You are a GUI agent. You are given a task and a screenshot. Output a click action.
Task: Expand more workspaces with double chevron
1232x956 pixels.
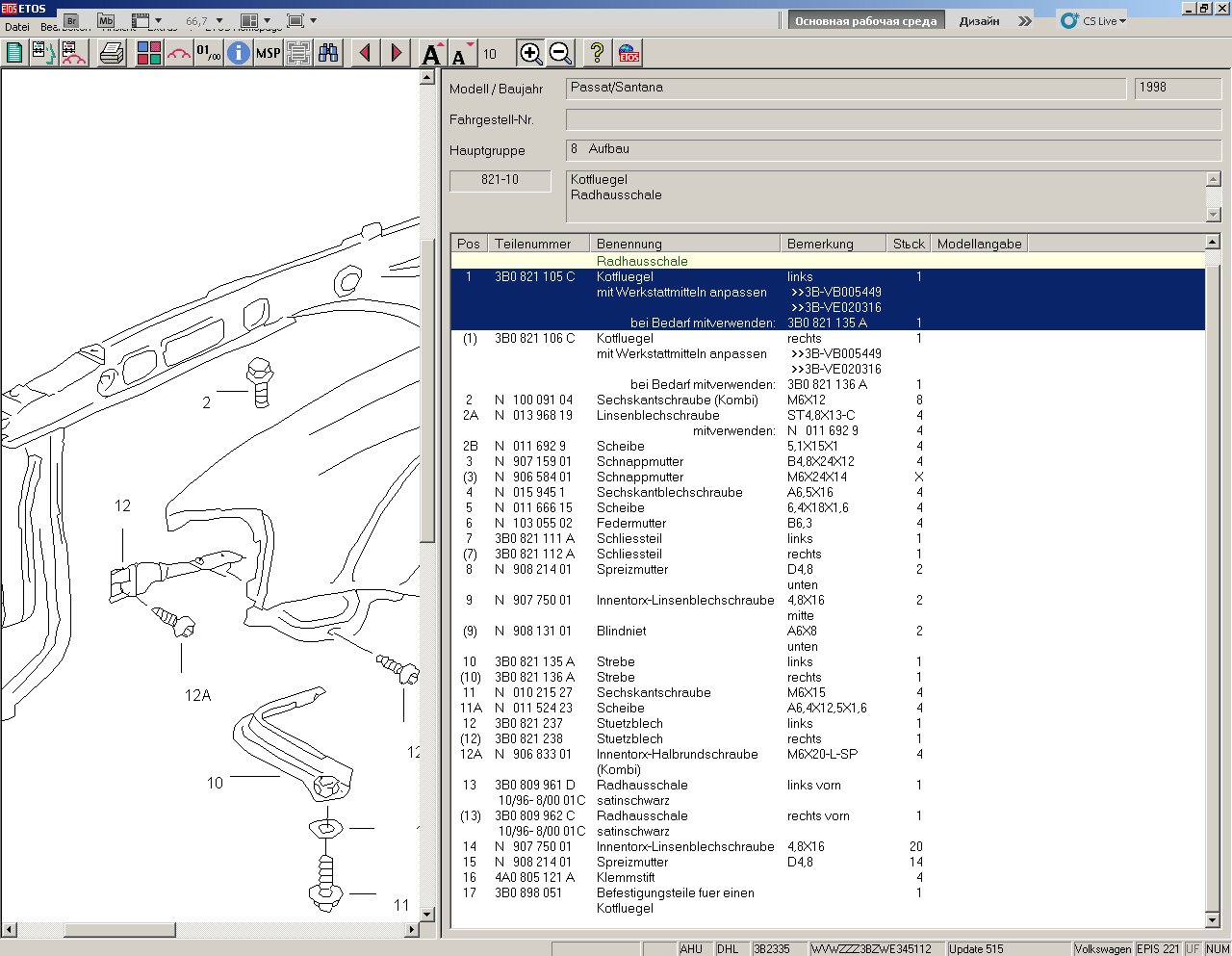pos(1025,20)
